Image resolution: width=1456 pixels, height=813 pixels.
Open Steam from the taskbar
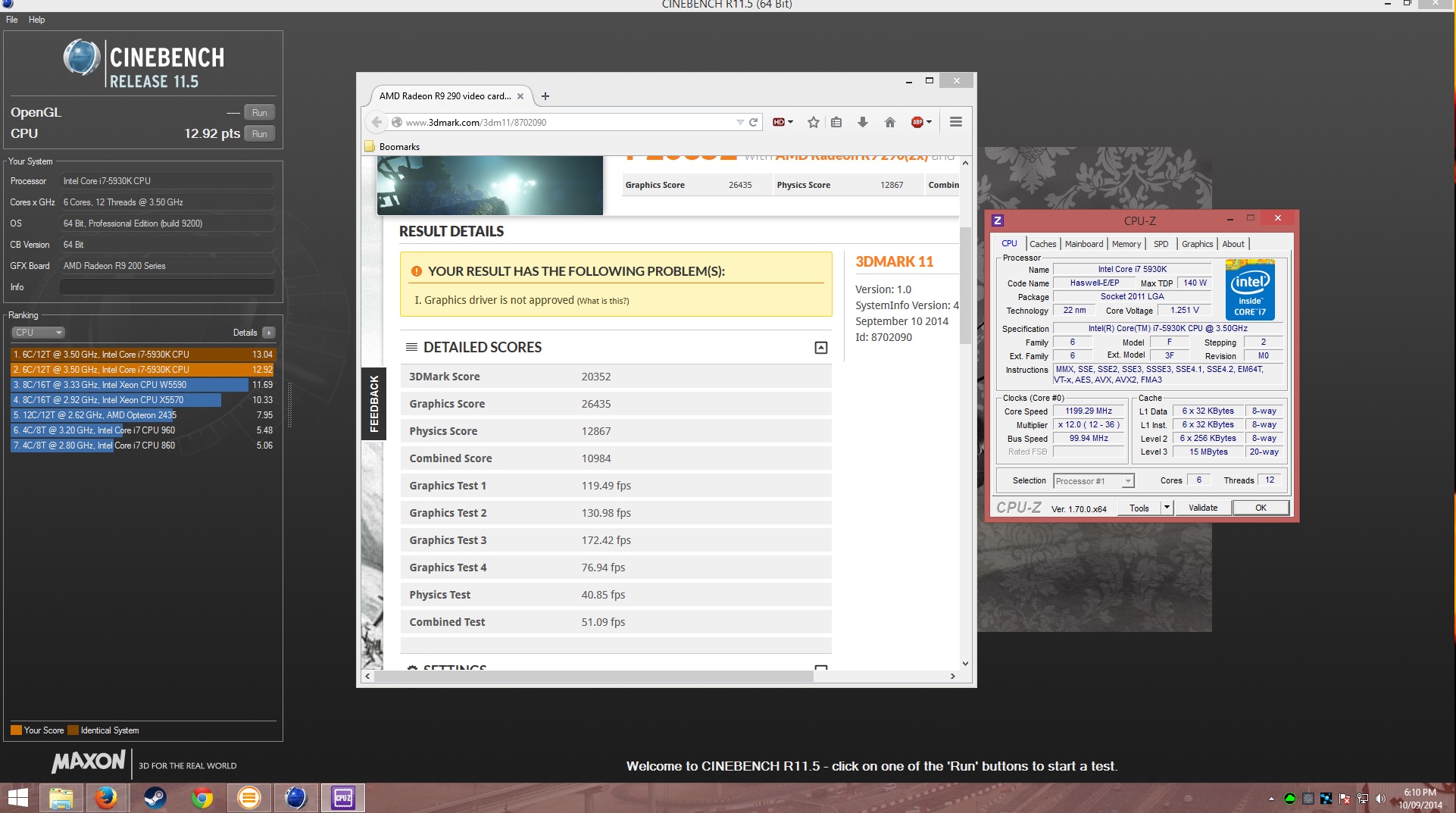click(x=155, y=798)
